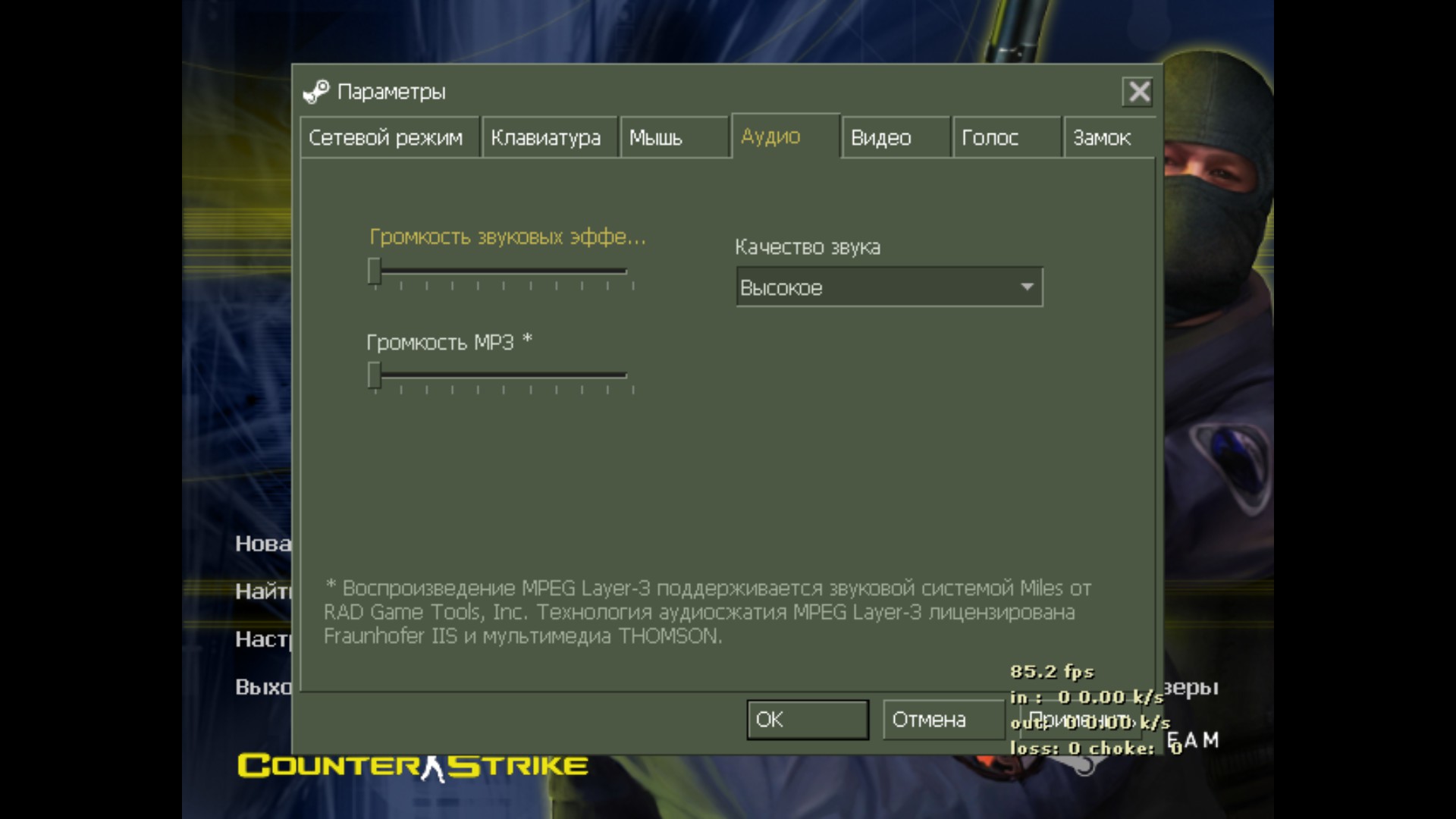1456x819 pixels.
Task: Expand the Качество звука dropdown arrow
Action: pos(1027,287)
